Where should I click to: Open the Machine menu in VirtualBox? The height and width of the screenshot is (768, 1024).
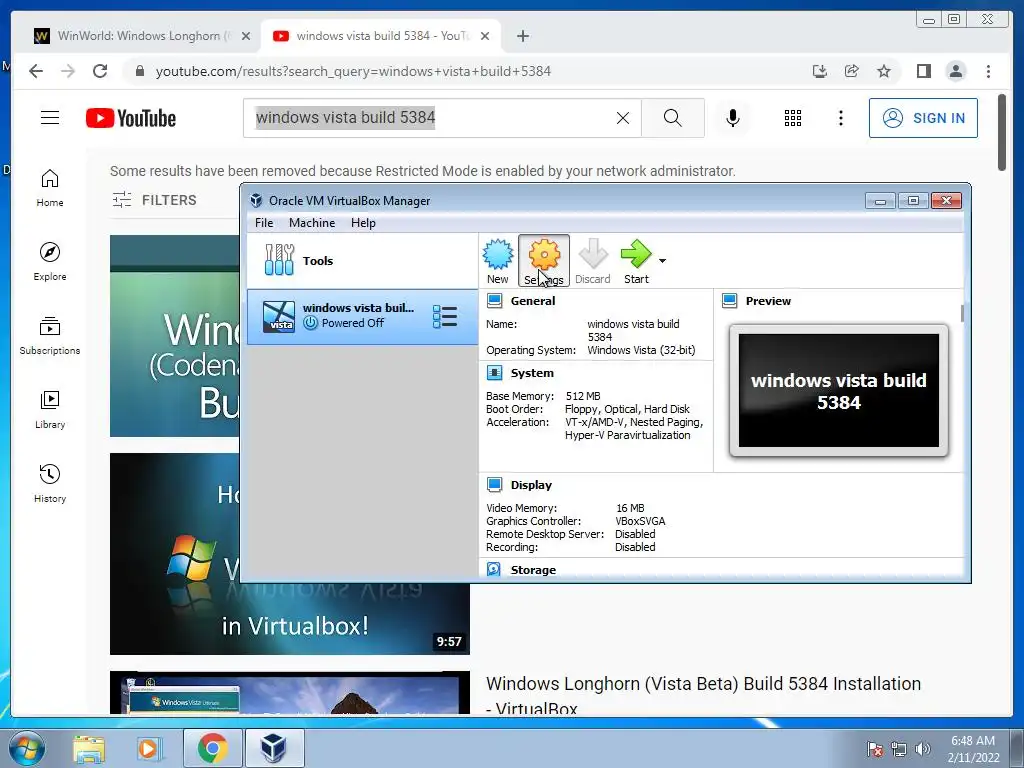click(x=312, y=223)
